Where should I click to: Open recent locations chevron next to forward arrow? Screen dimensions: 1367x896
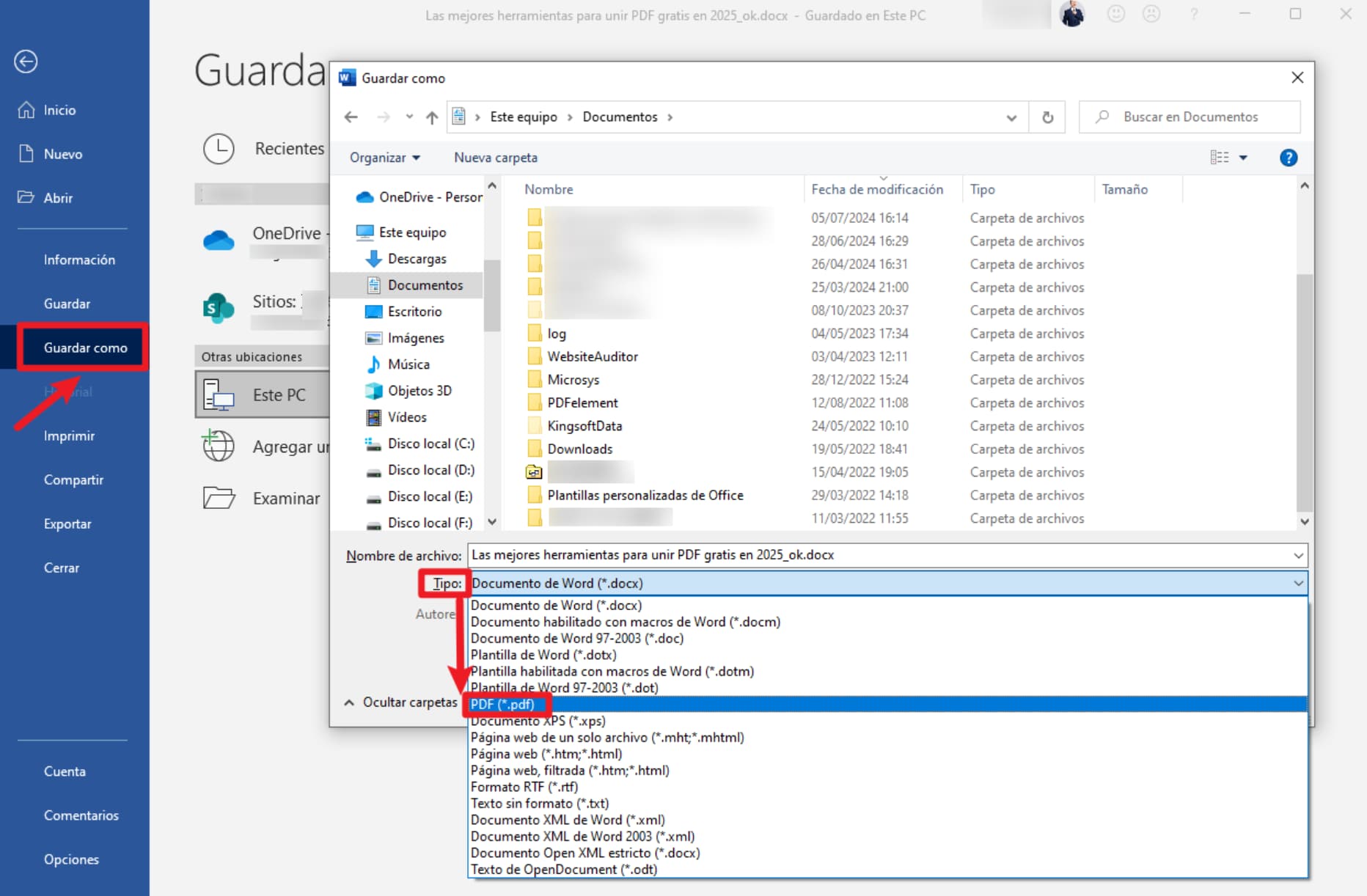coord(409,117)
